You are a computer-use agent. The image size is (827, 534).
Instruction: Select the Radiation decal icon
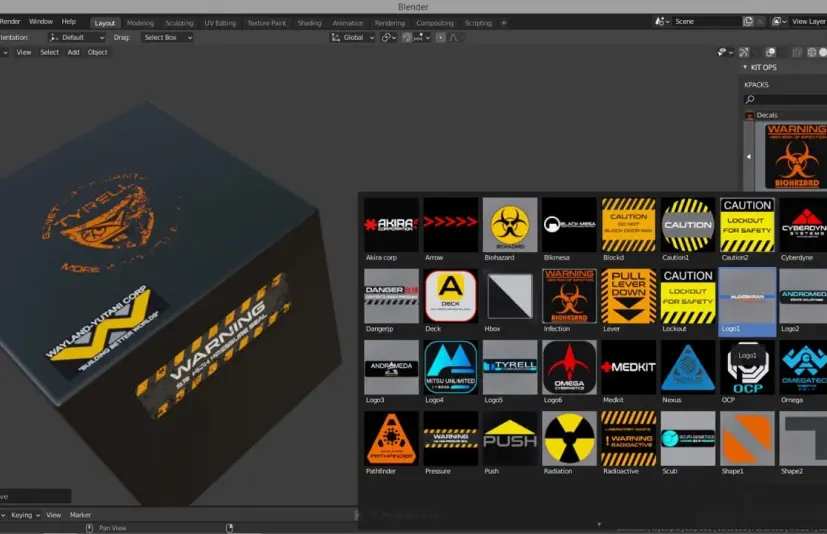tap(569, 438)
